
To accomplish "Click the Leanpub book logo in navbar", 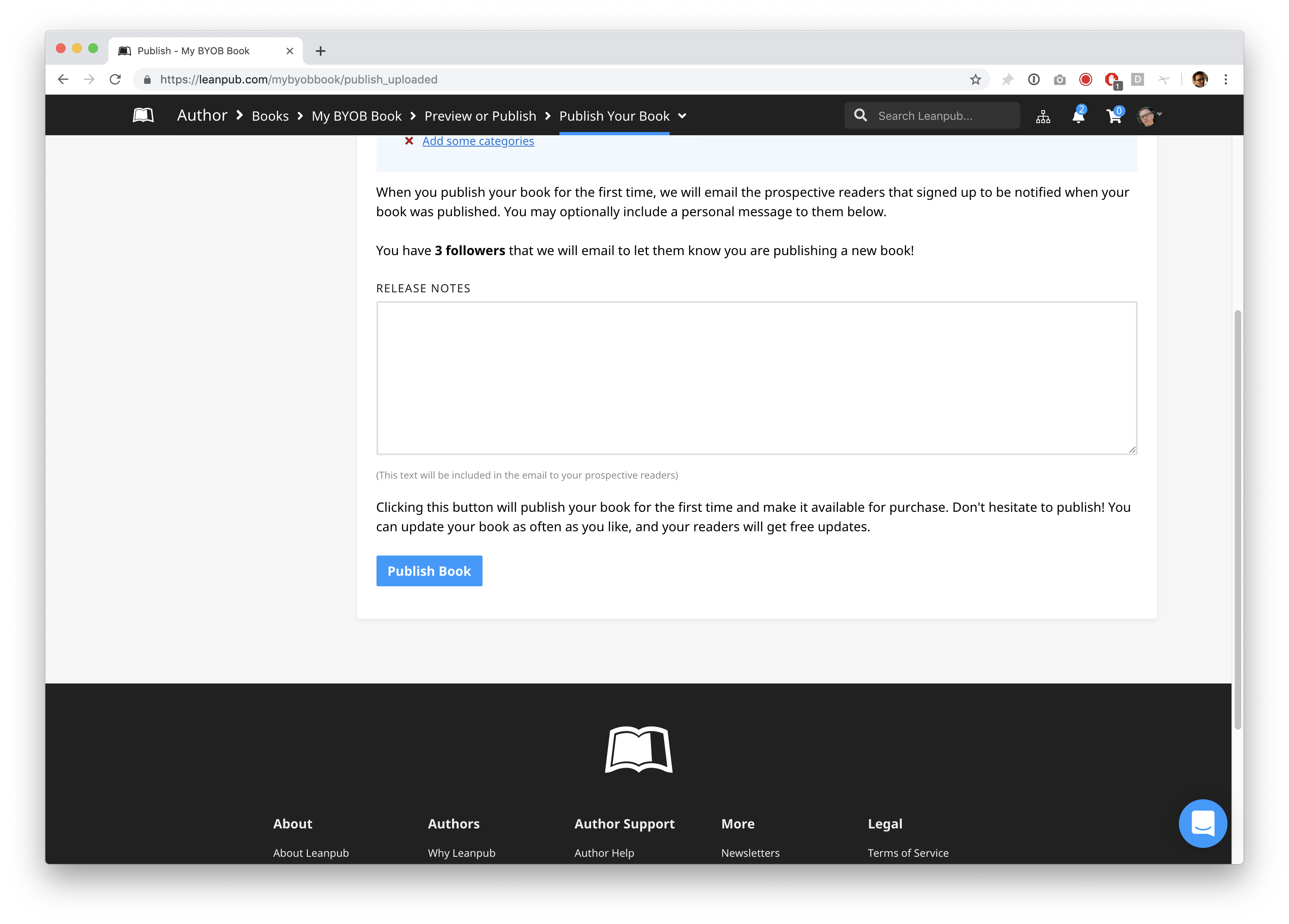I will [x=143, y=115].
